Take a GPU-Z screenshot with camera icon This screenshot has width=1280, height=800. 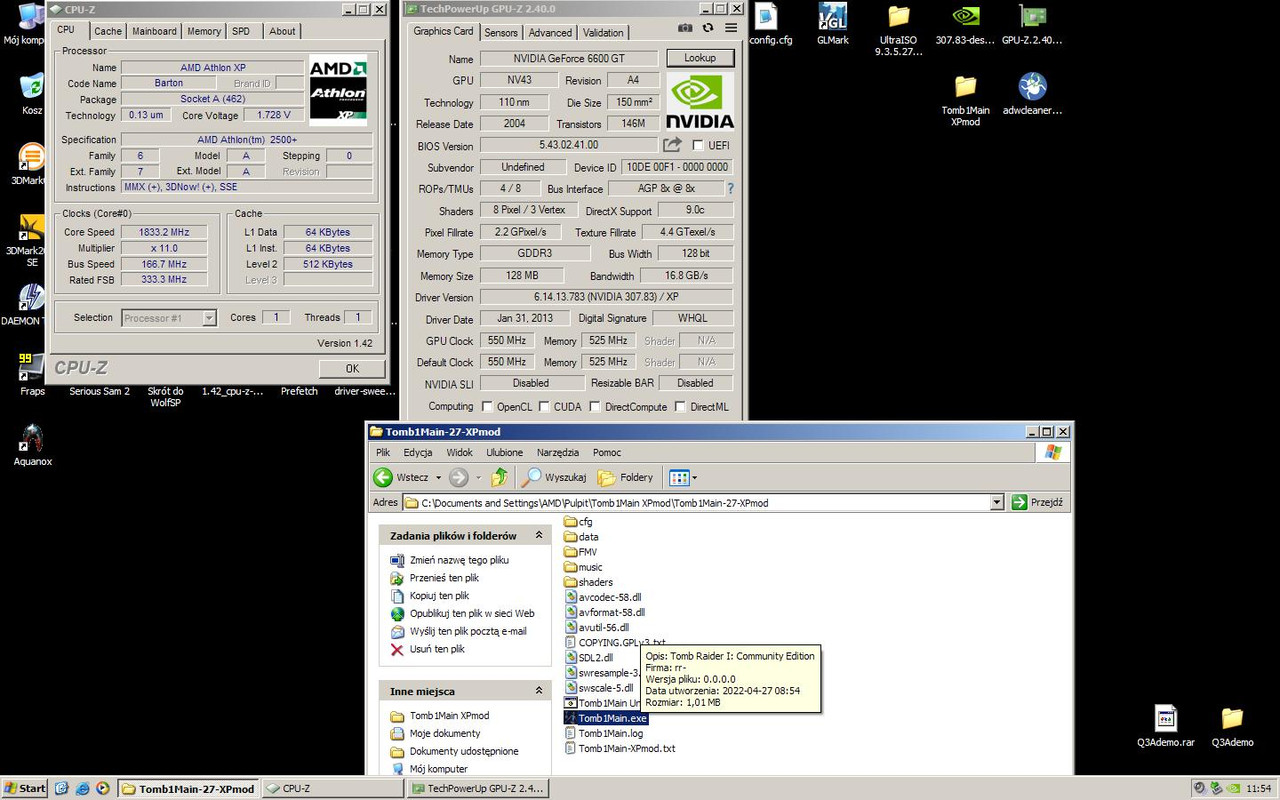[685, 28]
